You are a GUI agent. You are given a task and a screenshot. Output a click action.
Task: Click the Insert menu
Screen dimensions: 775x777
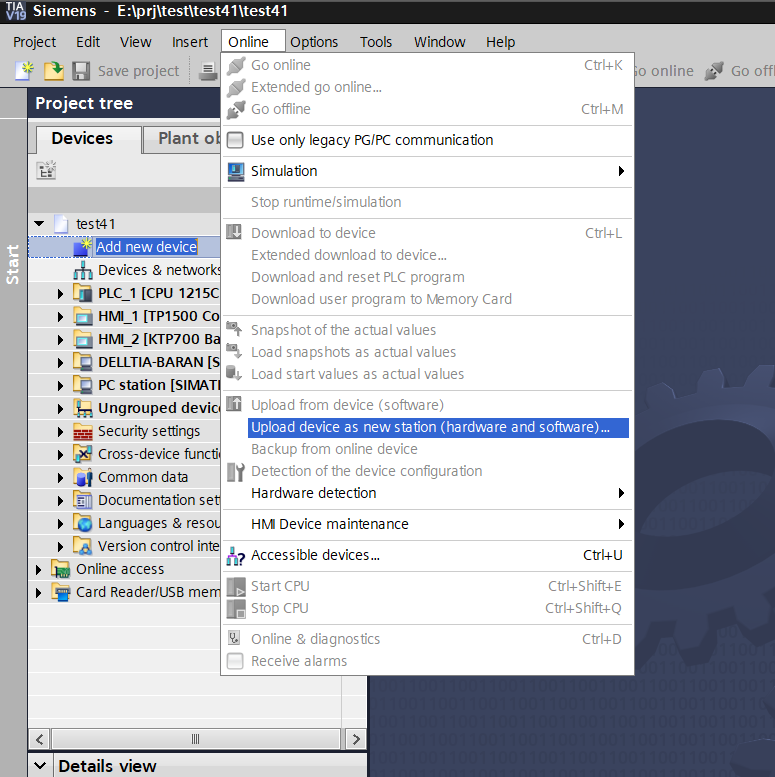pyautogui.click(x=190, y=42)
